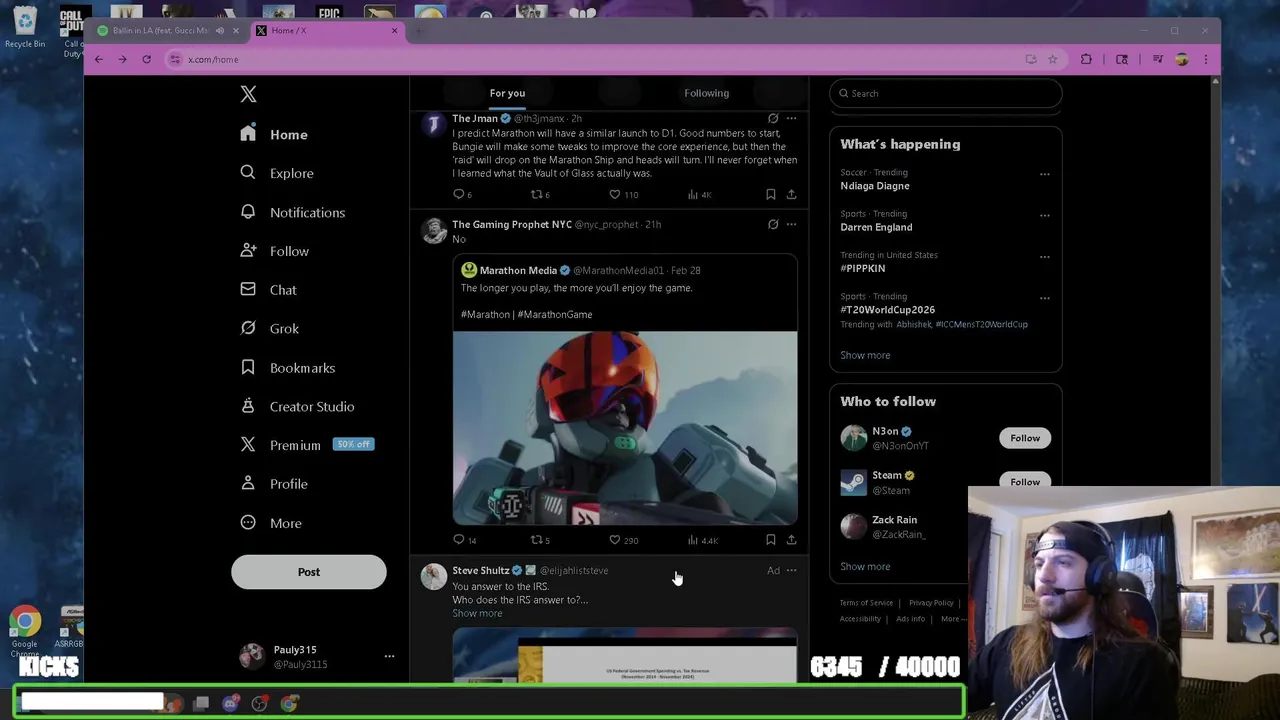Click Grok icon on The Jman's post
Screen dimensions: 1280x720
[x=773, y=118]
